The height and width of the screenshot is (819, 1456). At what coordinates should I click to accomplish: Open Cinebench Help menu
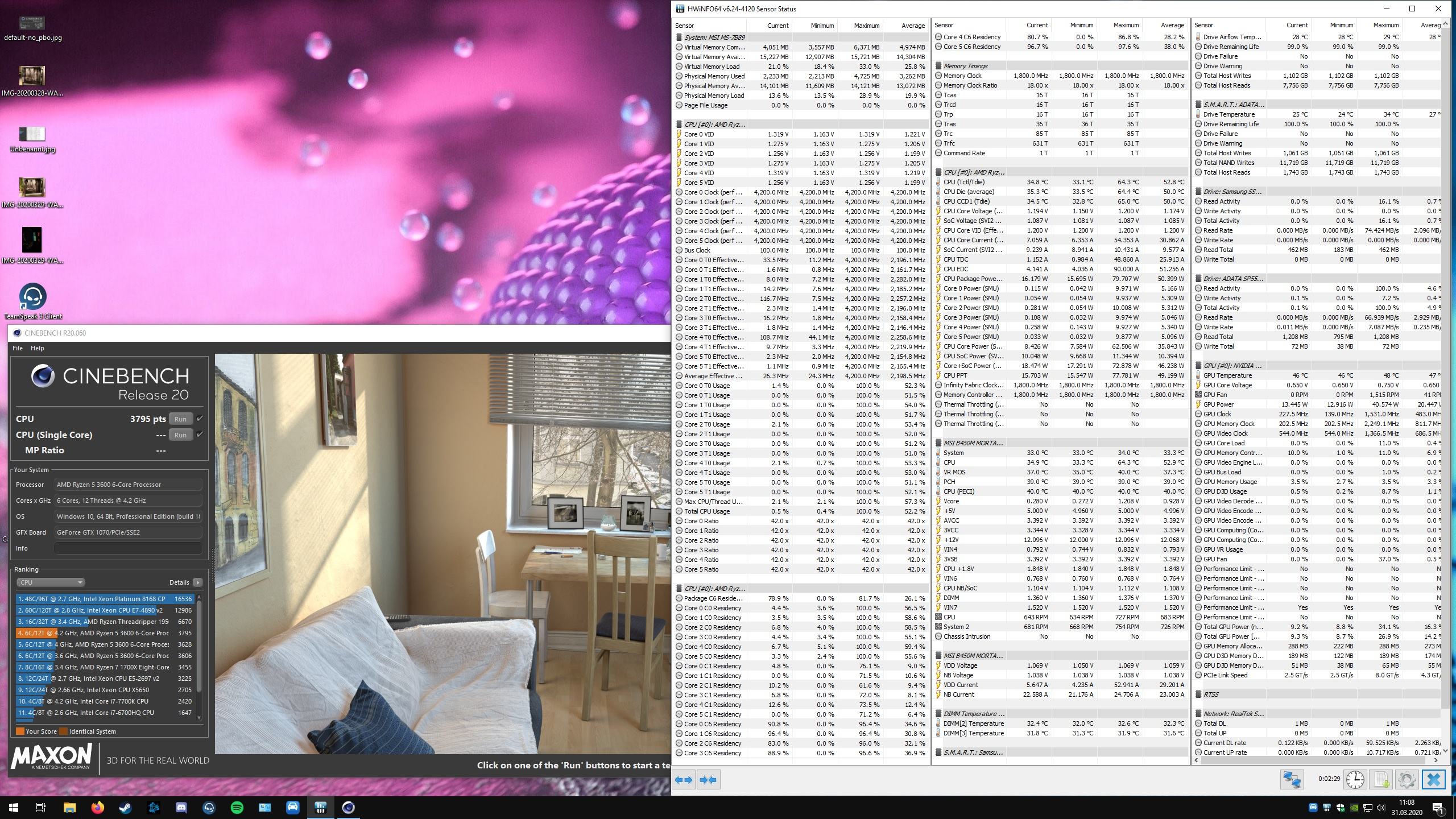pos(37,348)
